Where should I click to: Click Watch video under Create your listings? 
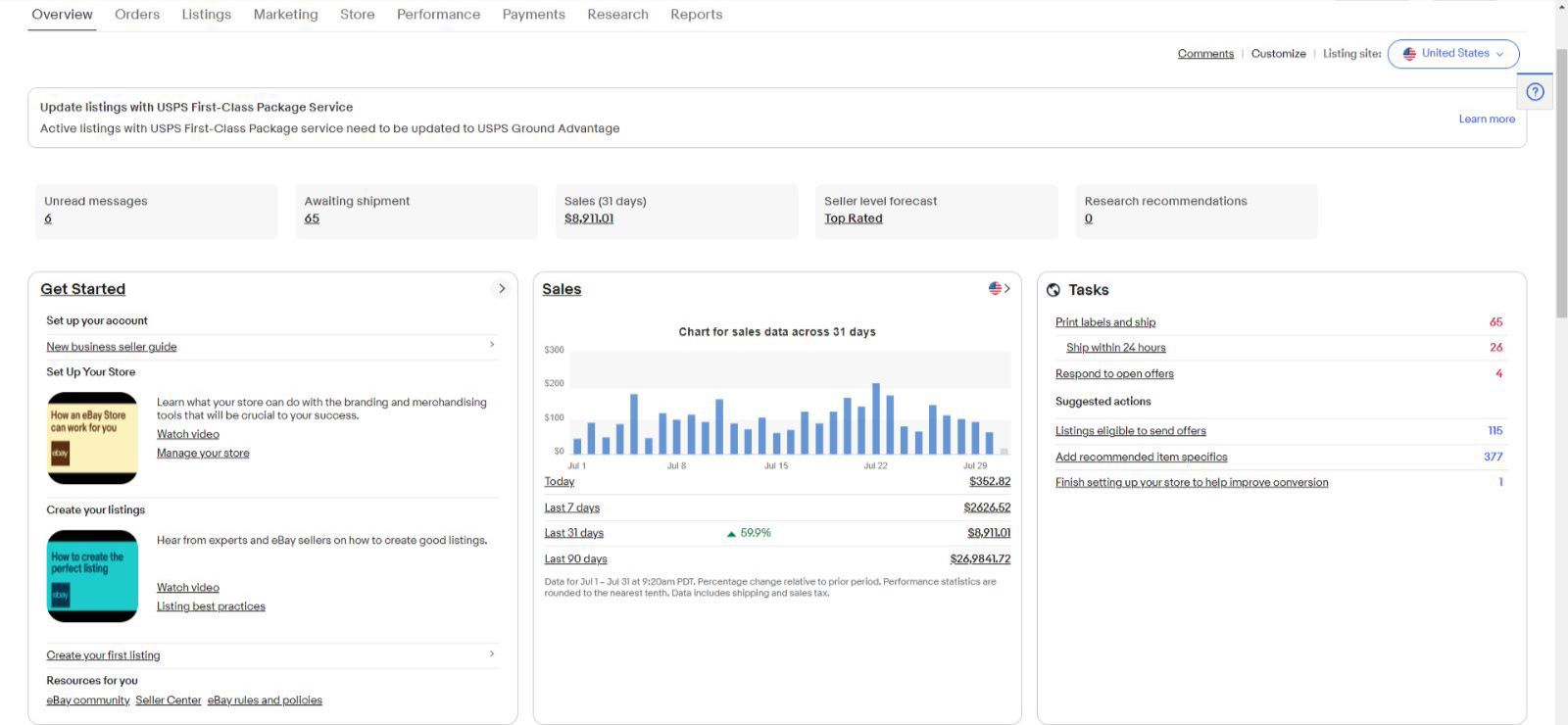pyautogui.click(x=188, y=588)
